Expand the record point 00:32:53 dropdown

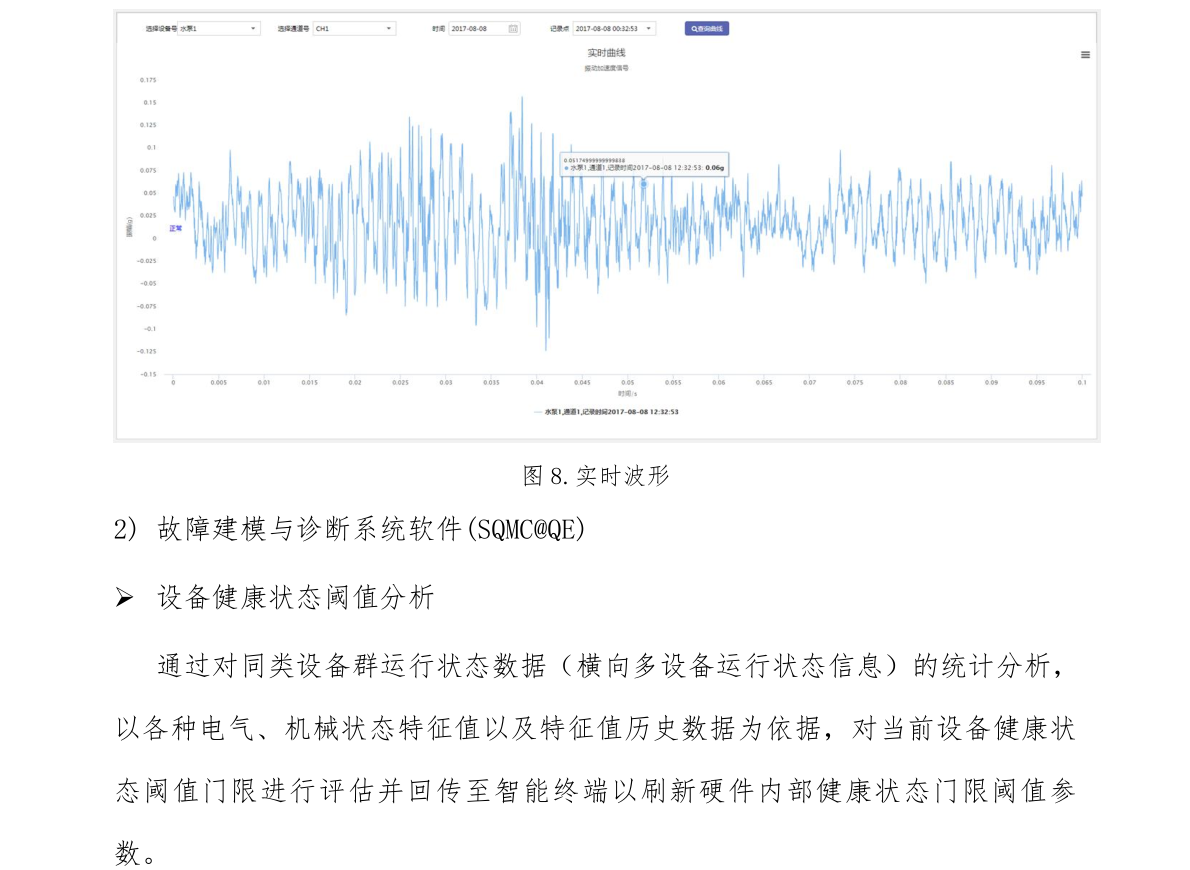click(614, 29)
